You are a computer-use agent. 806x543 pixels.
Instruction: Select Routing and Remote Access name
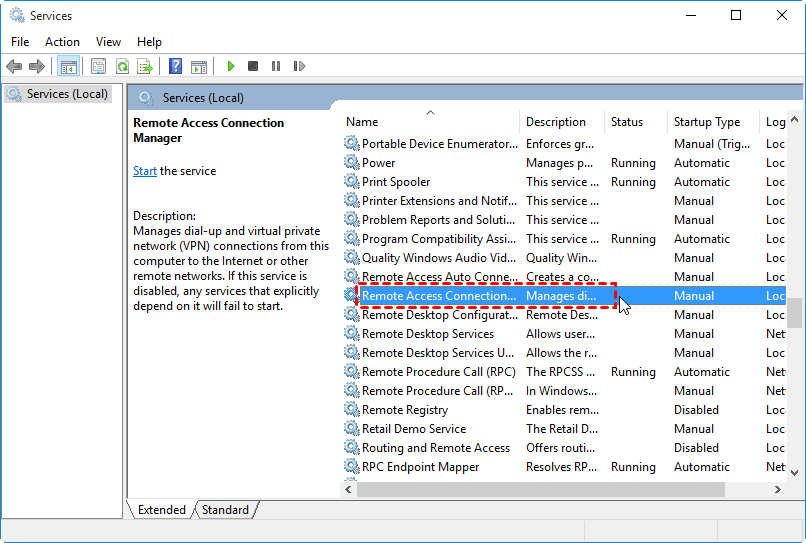435,448
